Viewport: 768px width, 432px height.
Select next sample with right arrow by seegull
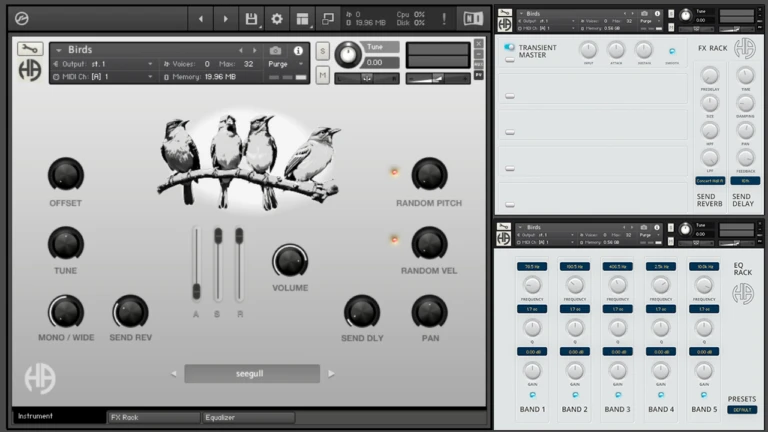[x=332, y=374]
